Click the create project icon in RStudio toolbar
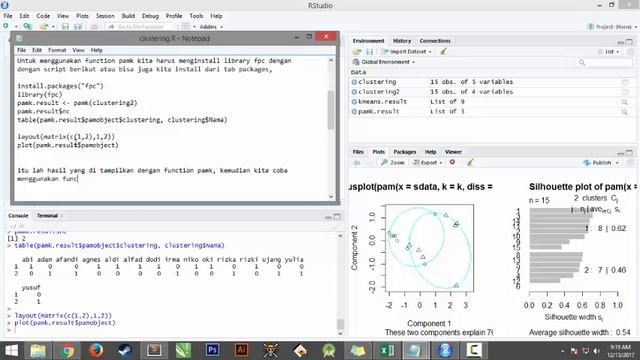 pyautogui.click(x=27, y=27)
